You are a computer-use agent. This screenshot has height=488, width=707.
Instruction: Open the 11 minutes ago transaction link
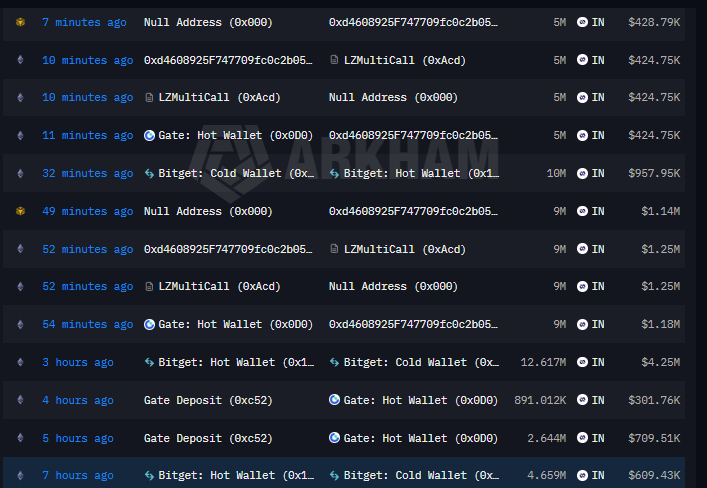87,135
